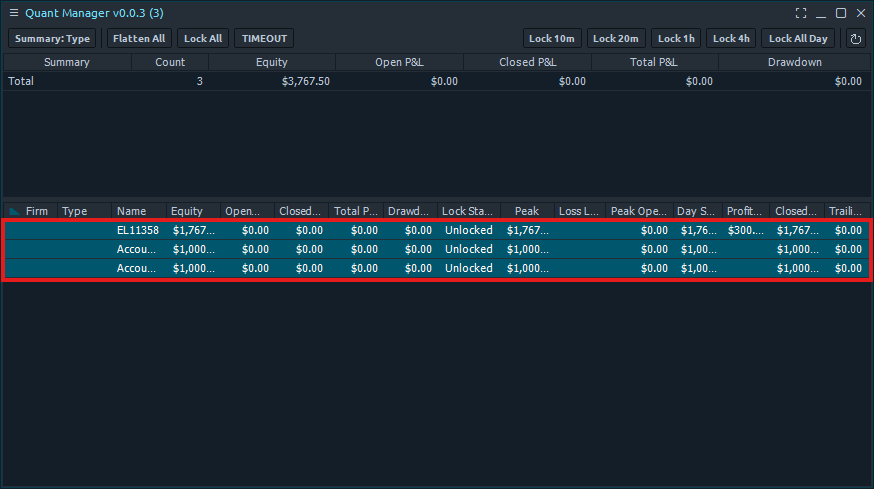Screen dimensions: 874x489
Task: Open the Summary: Type grouping selector
Action: click(52, 39)
